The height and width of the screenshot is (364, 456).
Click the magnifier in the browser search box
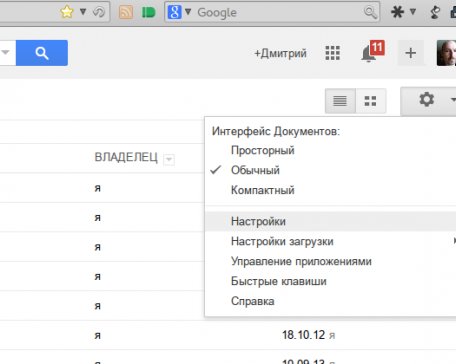point(370,13)
